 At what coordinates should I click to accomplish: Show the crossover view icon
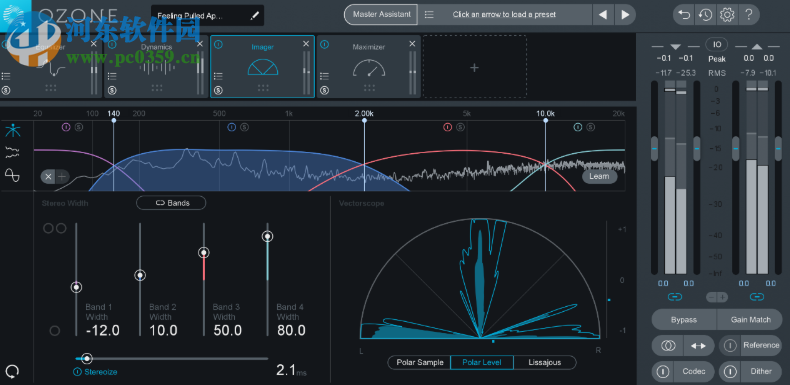point(13,131)
